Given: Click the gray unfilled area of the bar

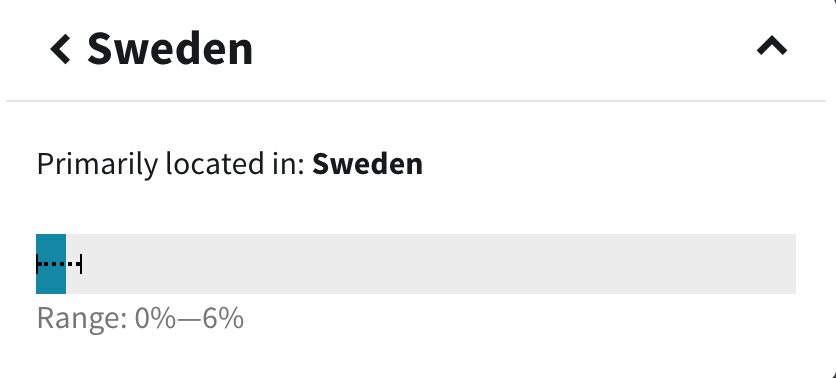Looking at the screenshot, I should coord(431,264).
